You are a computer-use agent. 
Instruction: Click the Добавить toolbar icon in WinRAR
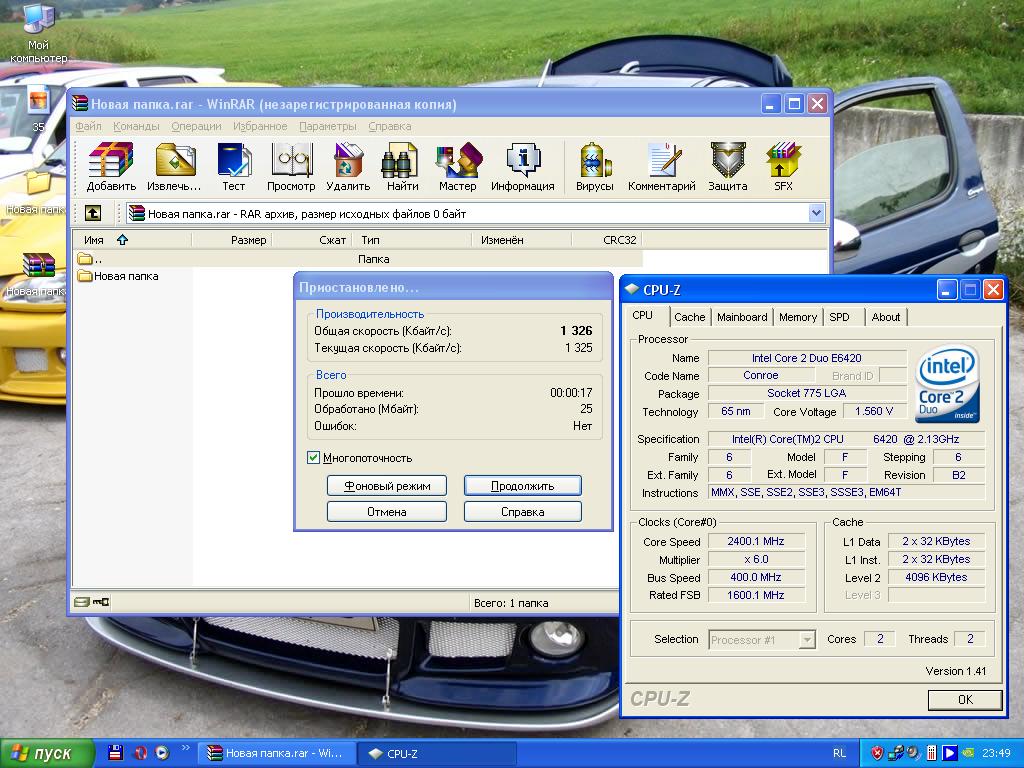111,167
